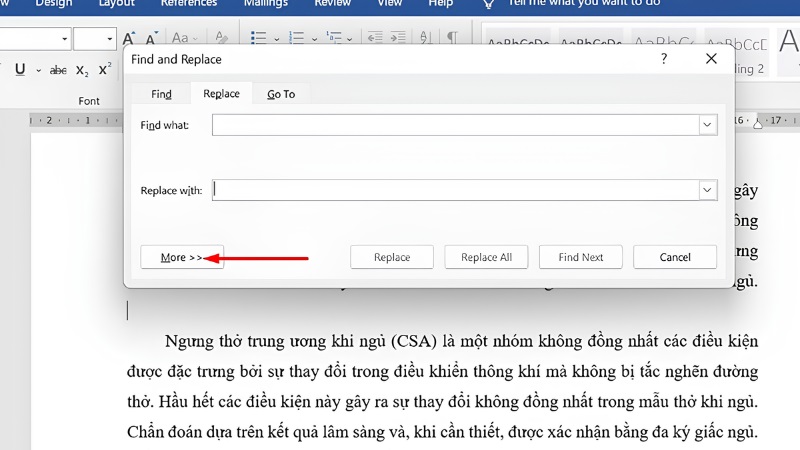Image resolution: width=800 pixels, height=450 pixels.
Task: Apply subscript formatting
Action: [82, 70]
